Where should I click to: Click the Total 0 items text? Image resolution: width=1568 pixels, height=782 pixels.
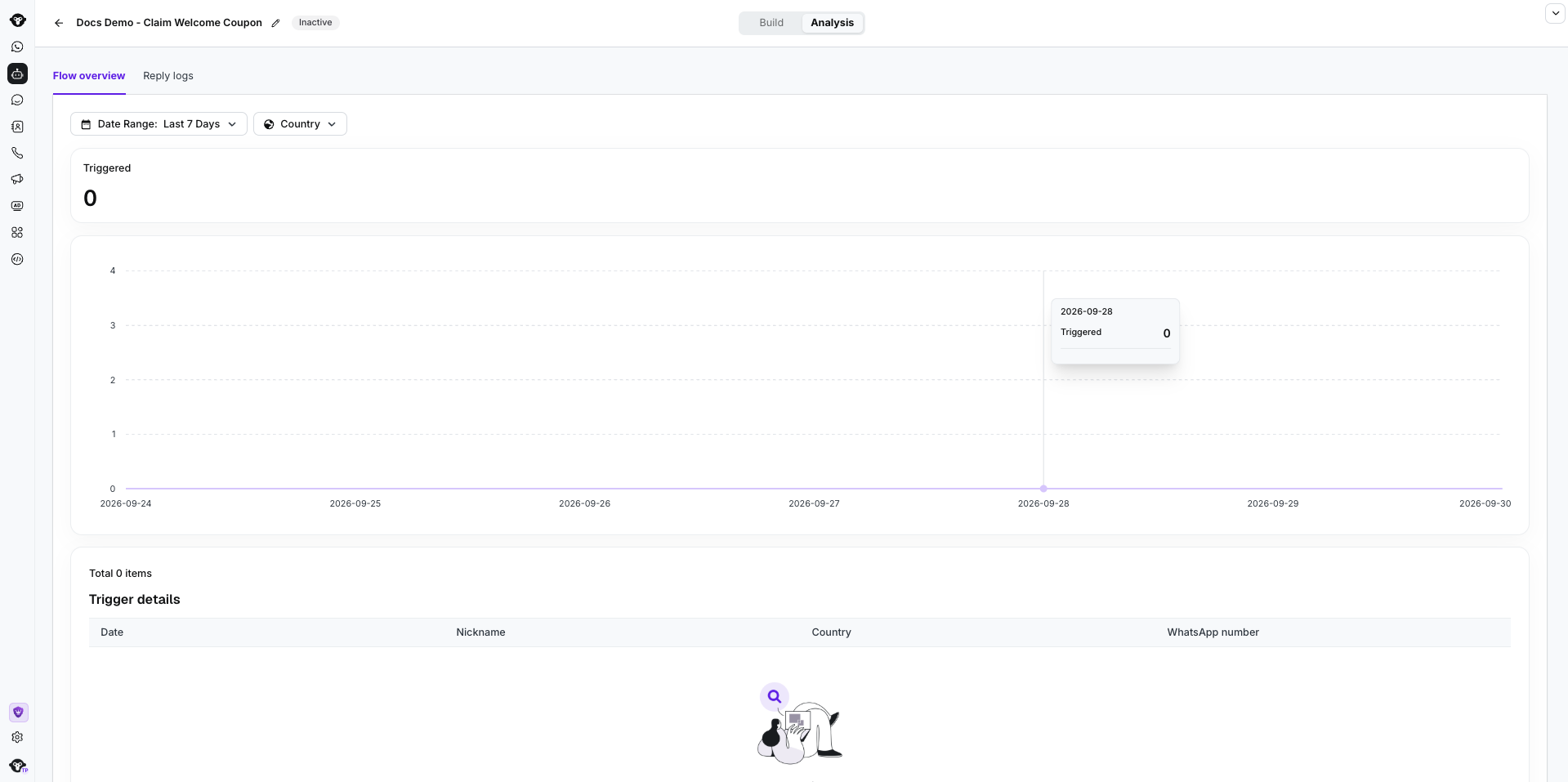120,574
